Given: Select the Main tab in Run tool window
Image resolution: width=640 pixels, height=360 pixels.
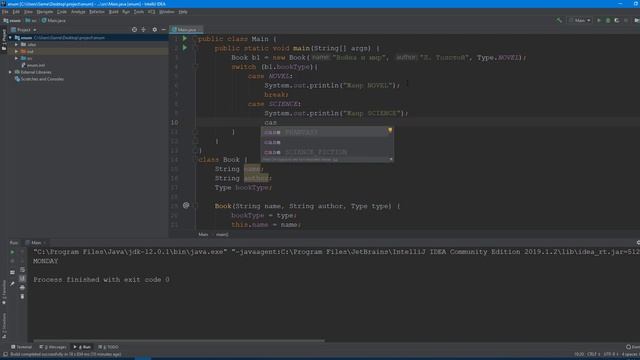Looking at the screenshot, I should [36, 242].
